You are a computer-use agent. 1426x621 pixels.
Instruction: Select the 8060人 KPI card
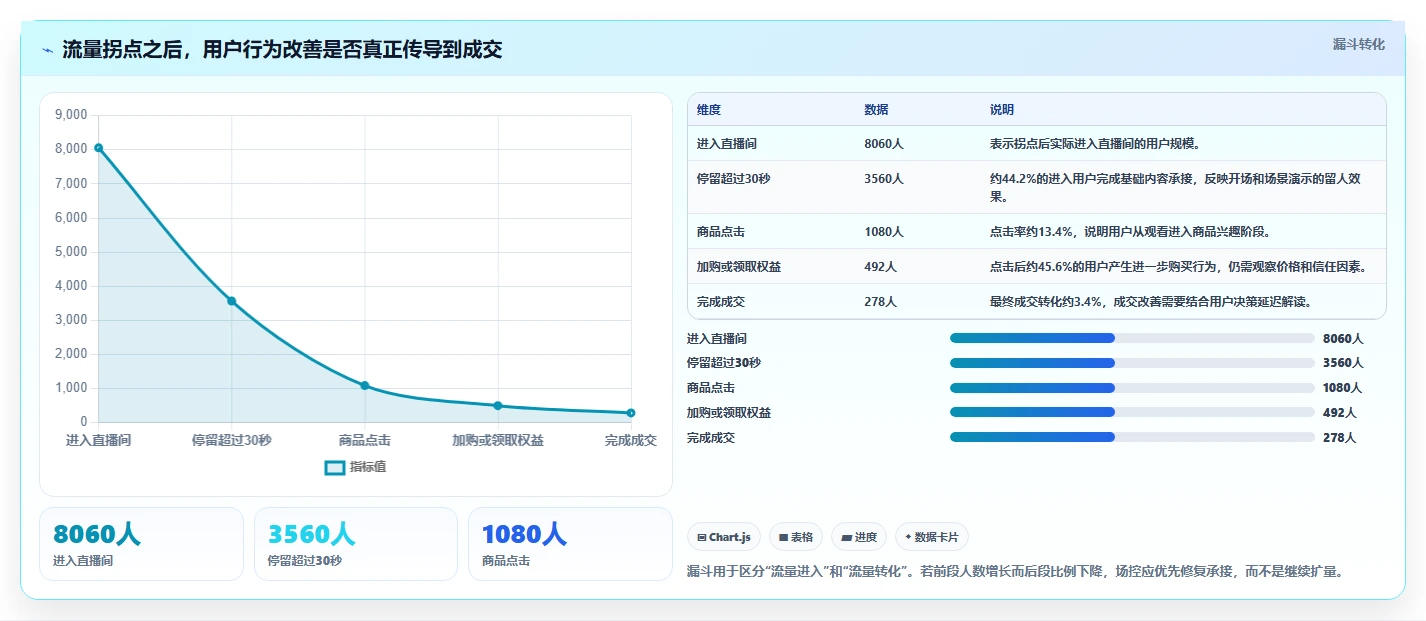(x=141, y=544)
